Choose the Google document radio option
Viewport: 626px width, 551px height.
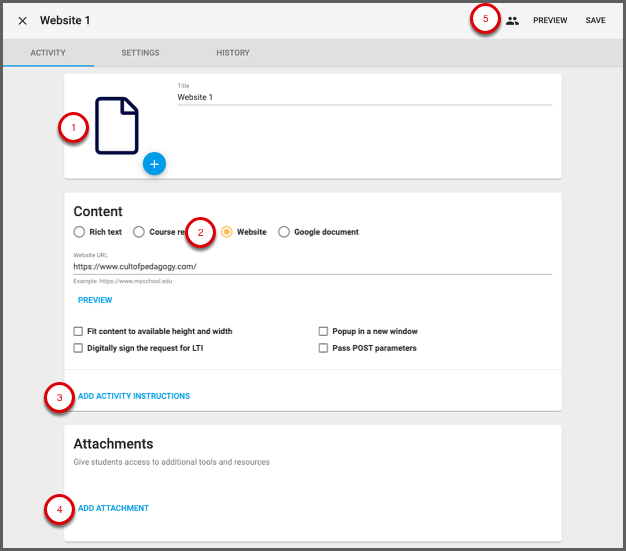tap(284, 232)
